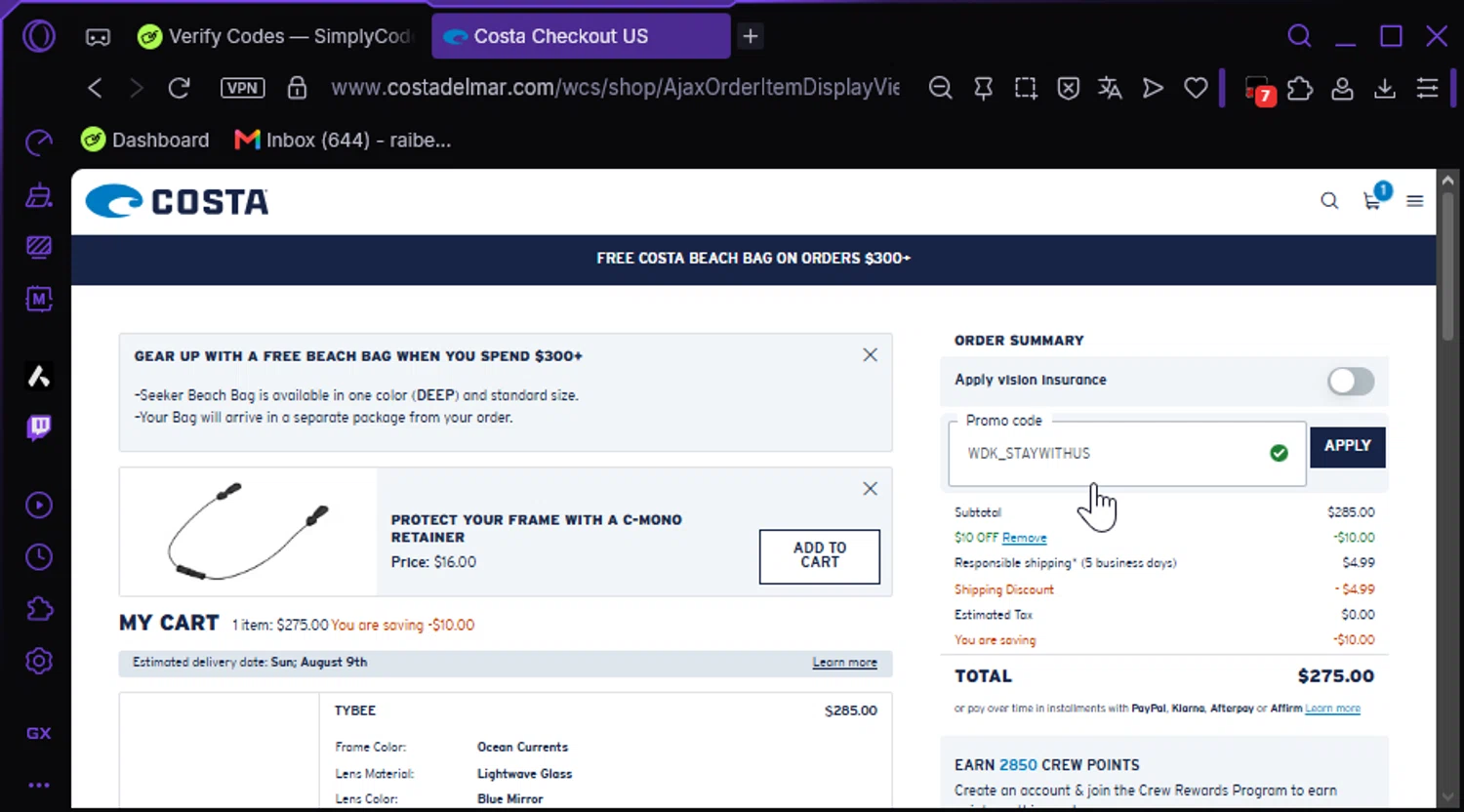
Task: Click the Costa logo
Action: (x=177, y=201)
